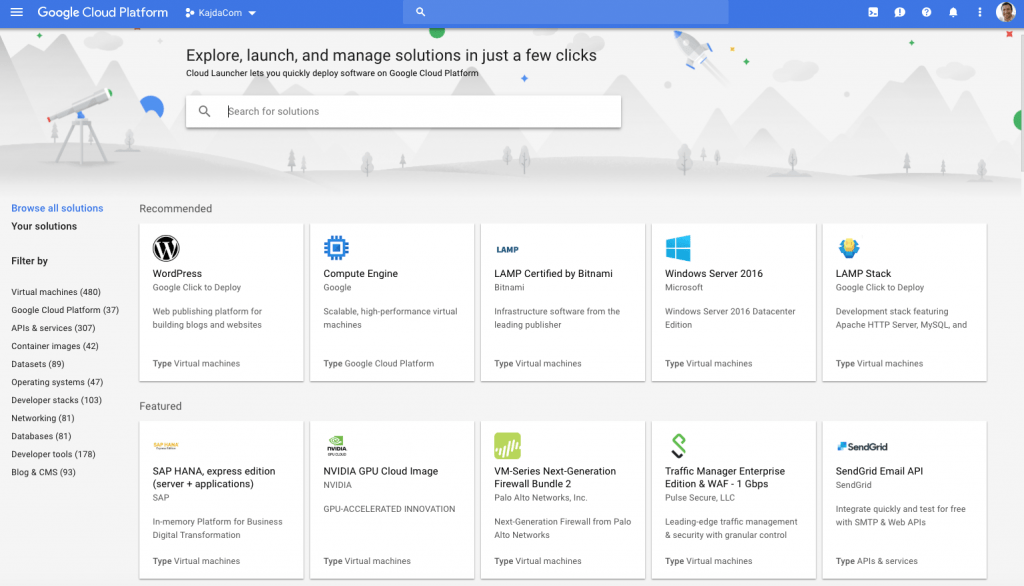This screenshot has width=1024, height=586.
Task: Focus the top blue search bar
Action: point(566,12)
